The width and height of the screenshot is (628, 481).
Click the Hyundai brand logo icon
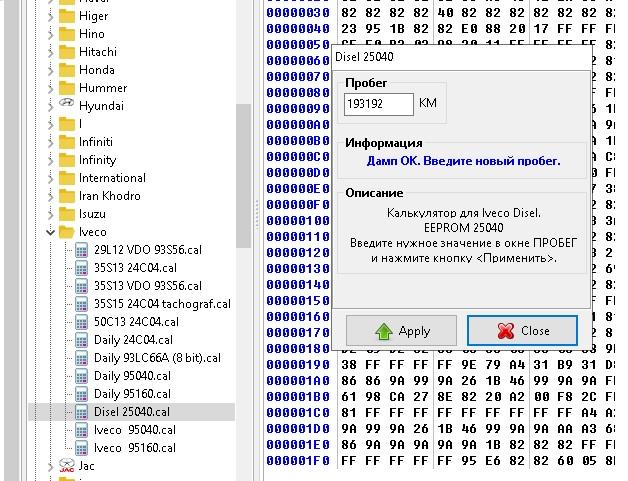coord(66,103)
